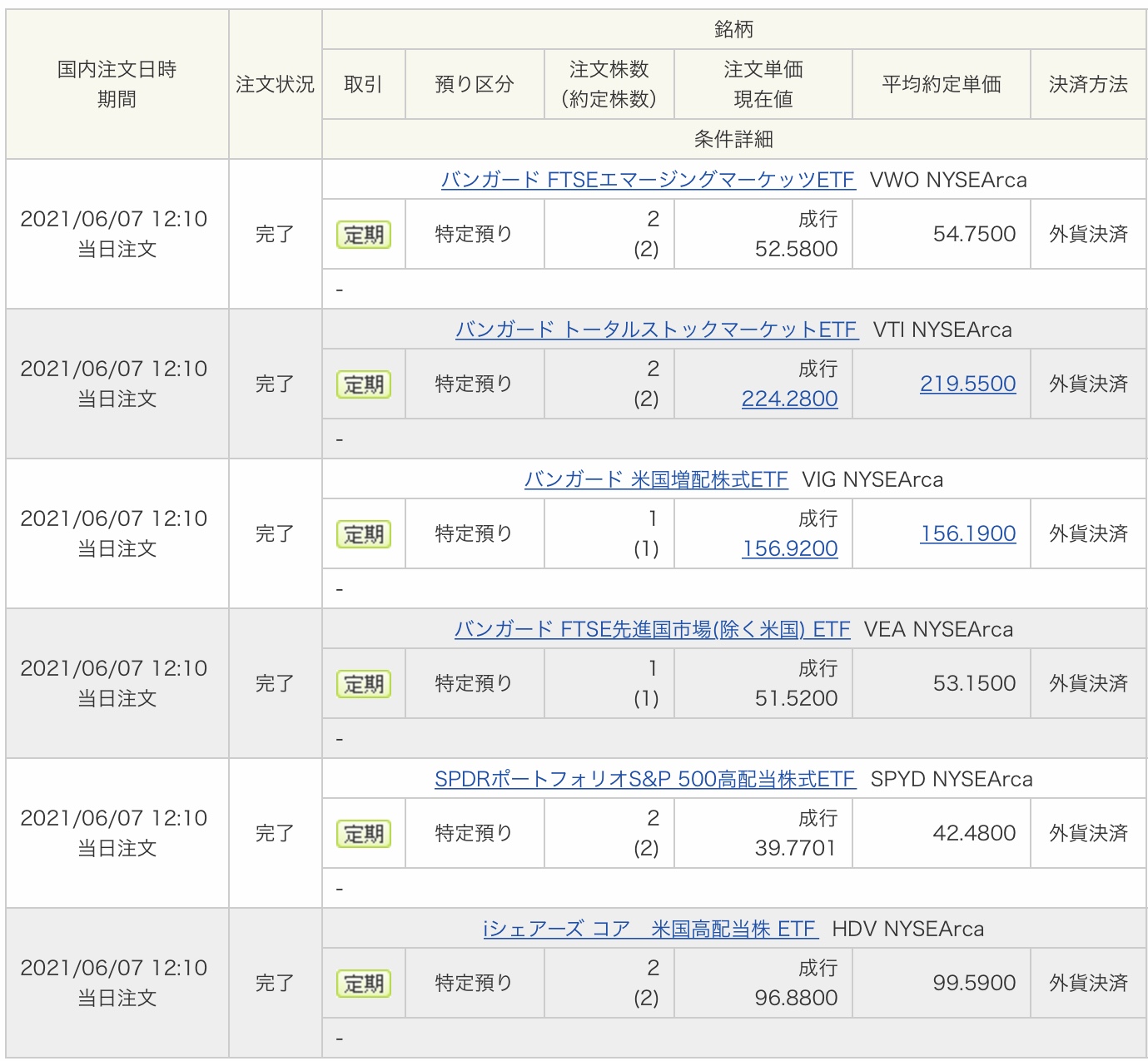Image resolution: width=1148 pixels, height=1061 pixels.
Task: Select the 決済方法 column header
Action: (1089, 84)
